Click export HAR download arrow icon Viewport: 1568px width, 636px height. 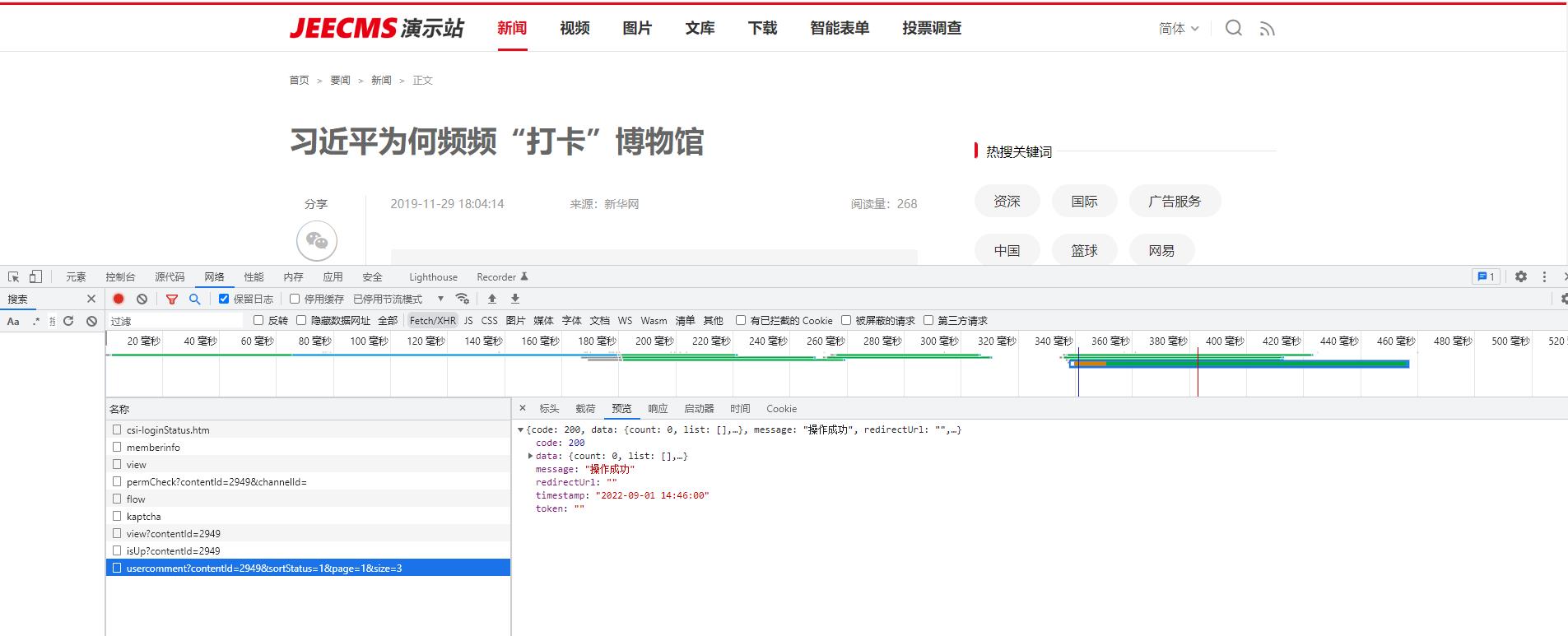(515, 299)
